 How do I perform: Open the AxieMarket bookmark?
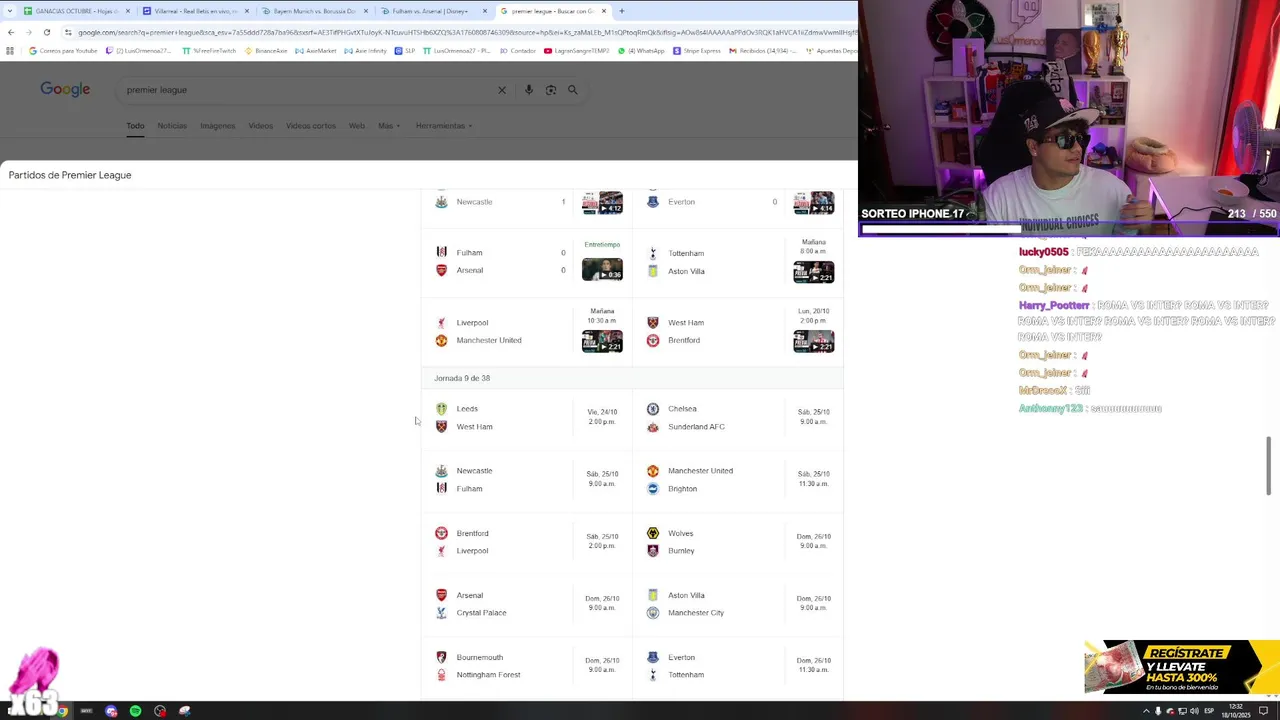pos(316,51)
